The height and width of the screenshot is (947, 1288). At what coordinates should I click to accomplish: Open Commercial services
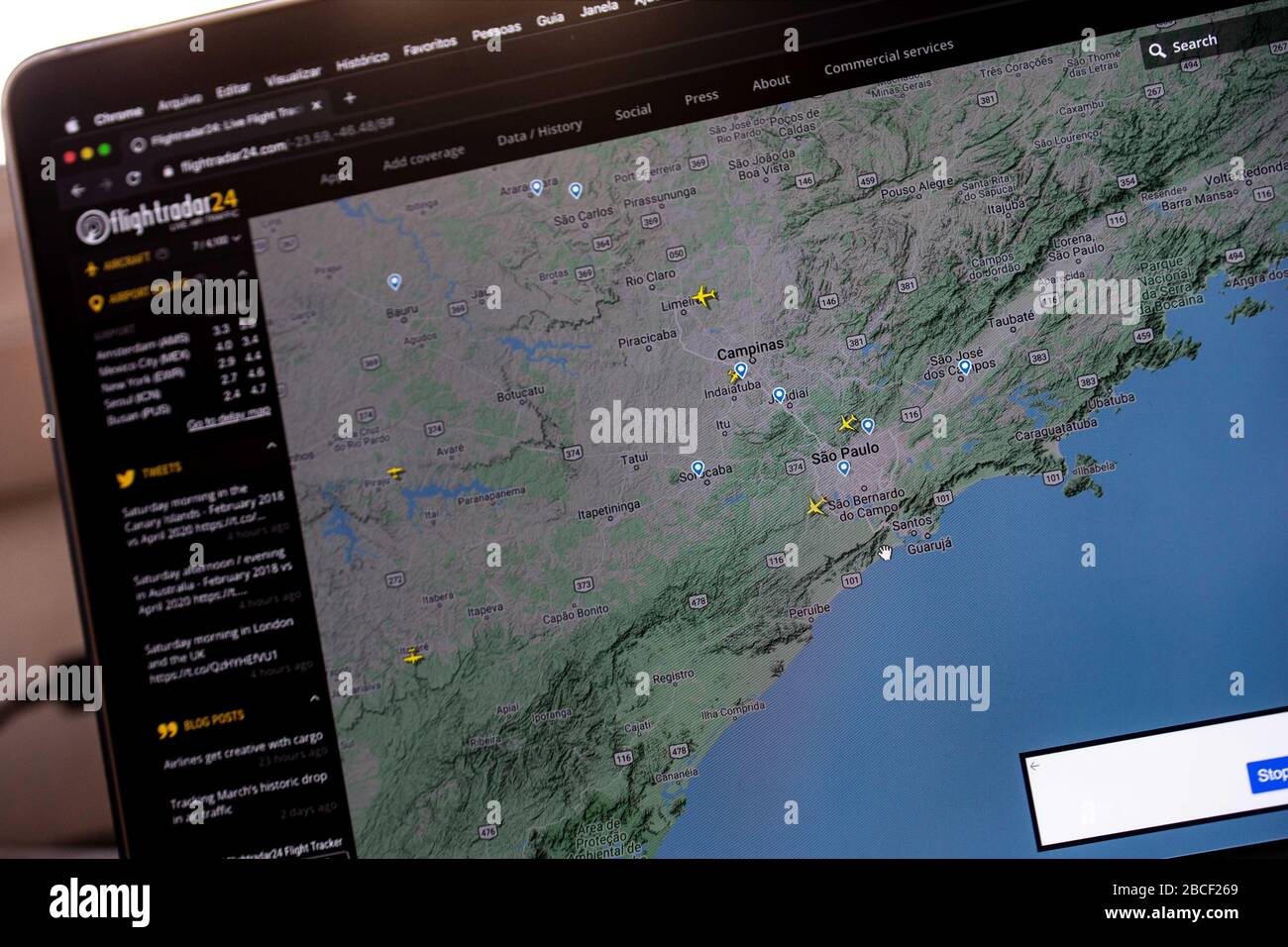tap(889, 56)
